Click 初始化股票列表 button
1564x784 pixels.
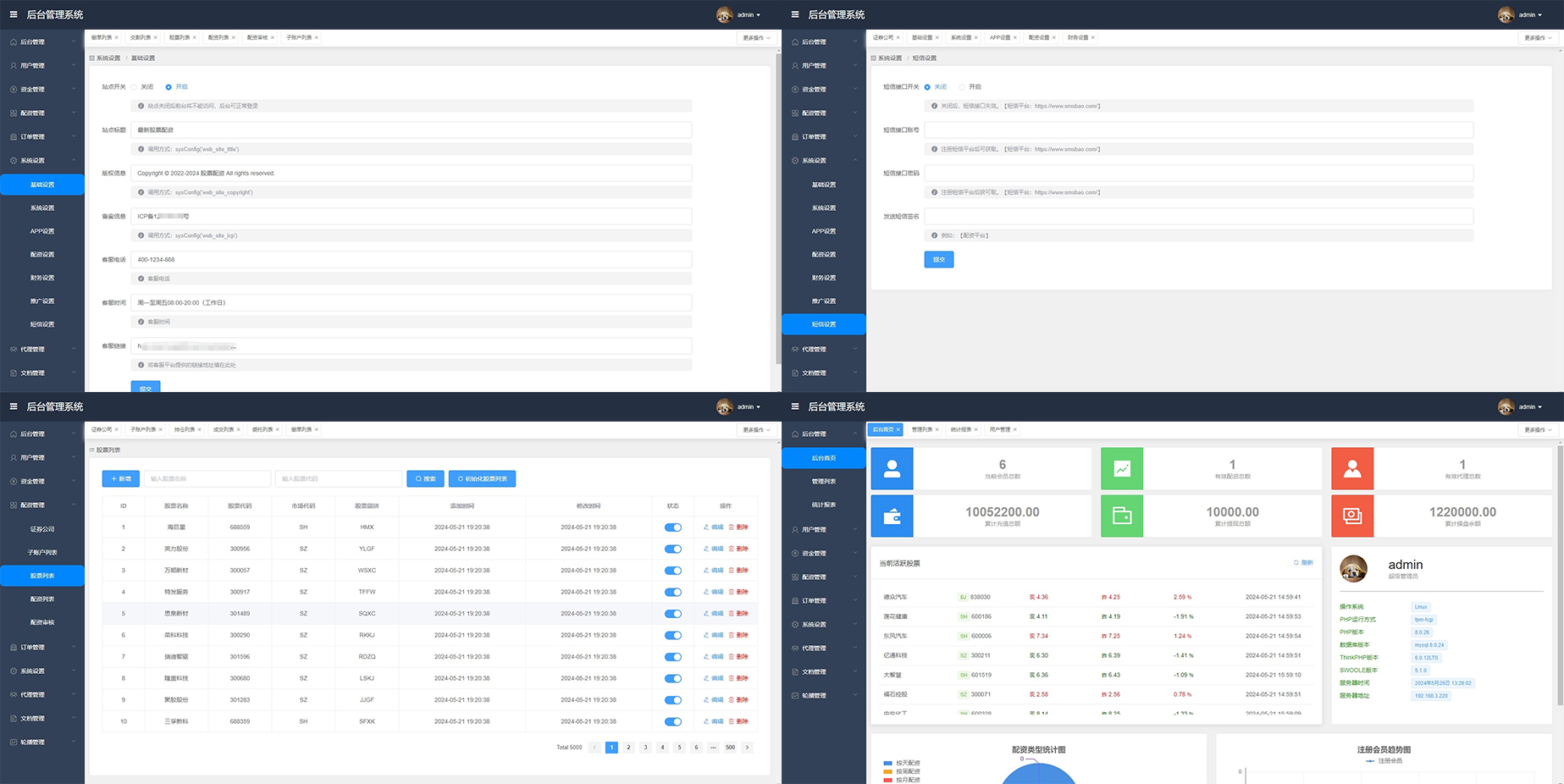(483, 479)
